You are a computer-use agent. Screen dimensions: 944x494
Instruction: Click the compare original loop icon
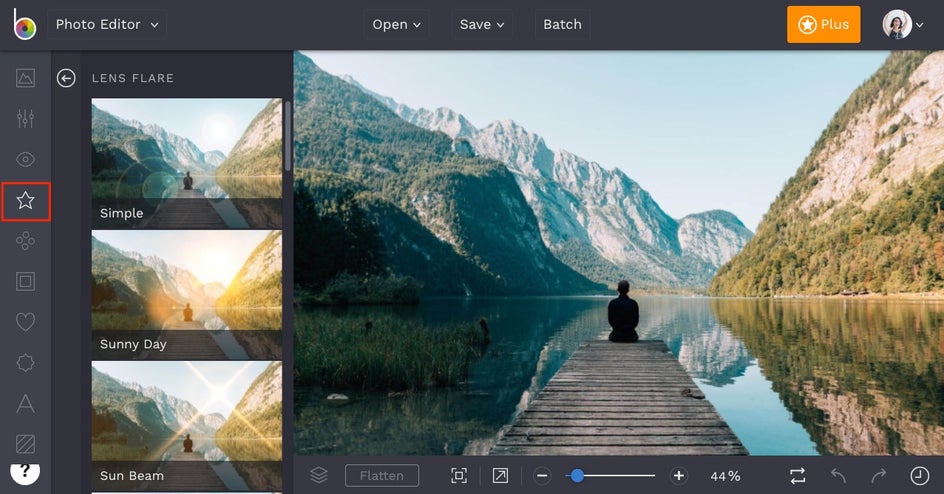pyautogui.click(x=798, y=476)
